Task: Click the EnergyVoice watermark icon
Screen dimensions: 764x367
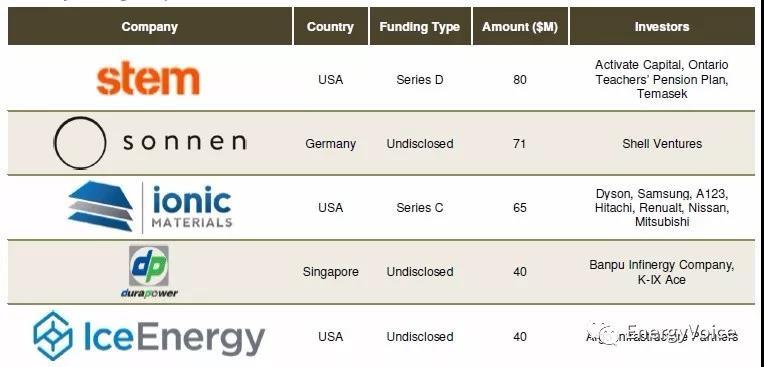Action: [606, 334]
